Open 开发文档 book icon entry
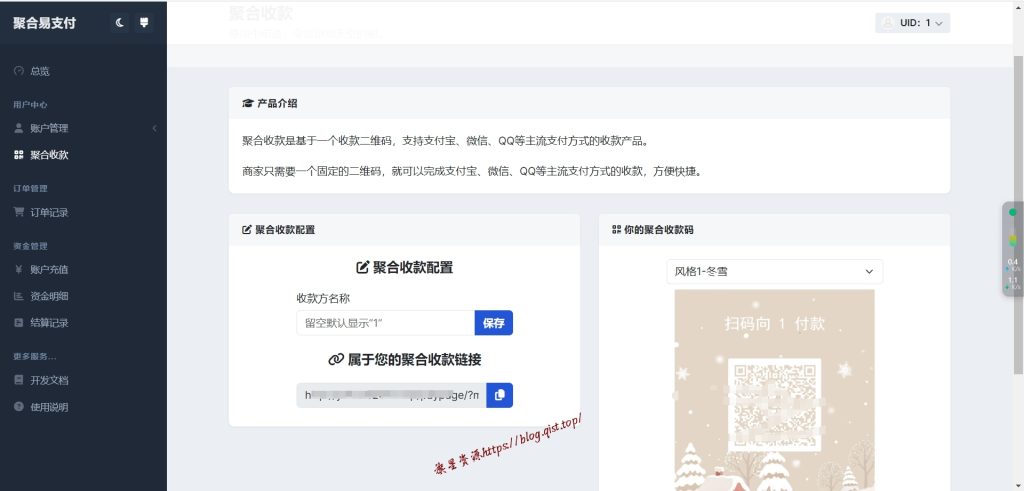 point(18,380)
